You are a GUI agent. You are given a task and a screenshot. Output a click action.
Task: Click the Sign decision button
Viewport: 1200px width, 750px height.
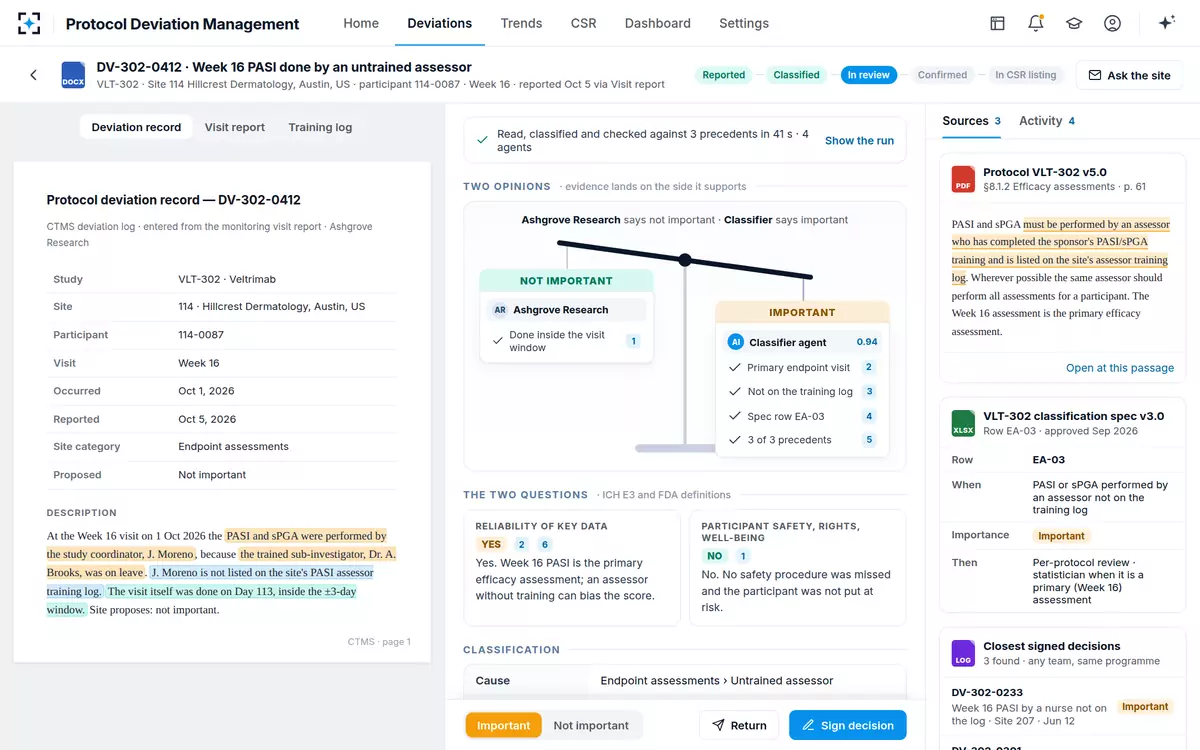point(847,725)
